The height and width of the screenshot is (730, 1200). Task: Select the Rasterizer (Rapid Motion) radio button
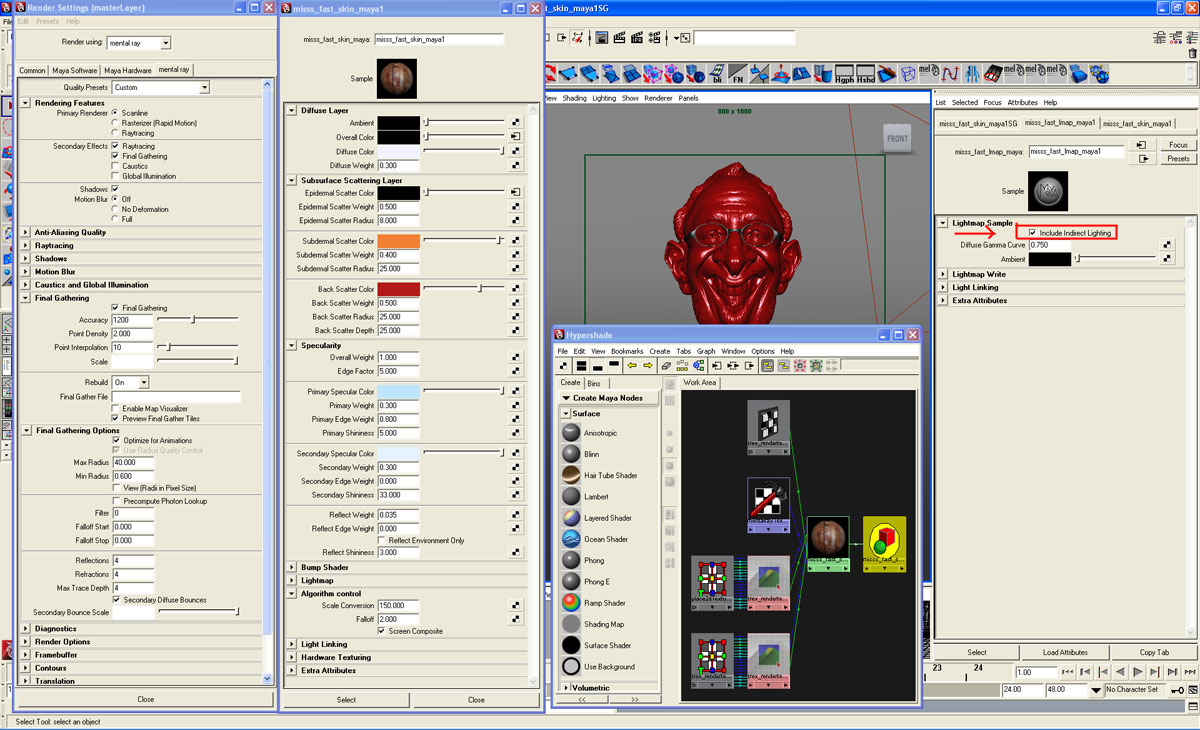pos(115,123)
